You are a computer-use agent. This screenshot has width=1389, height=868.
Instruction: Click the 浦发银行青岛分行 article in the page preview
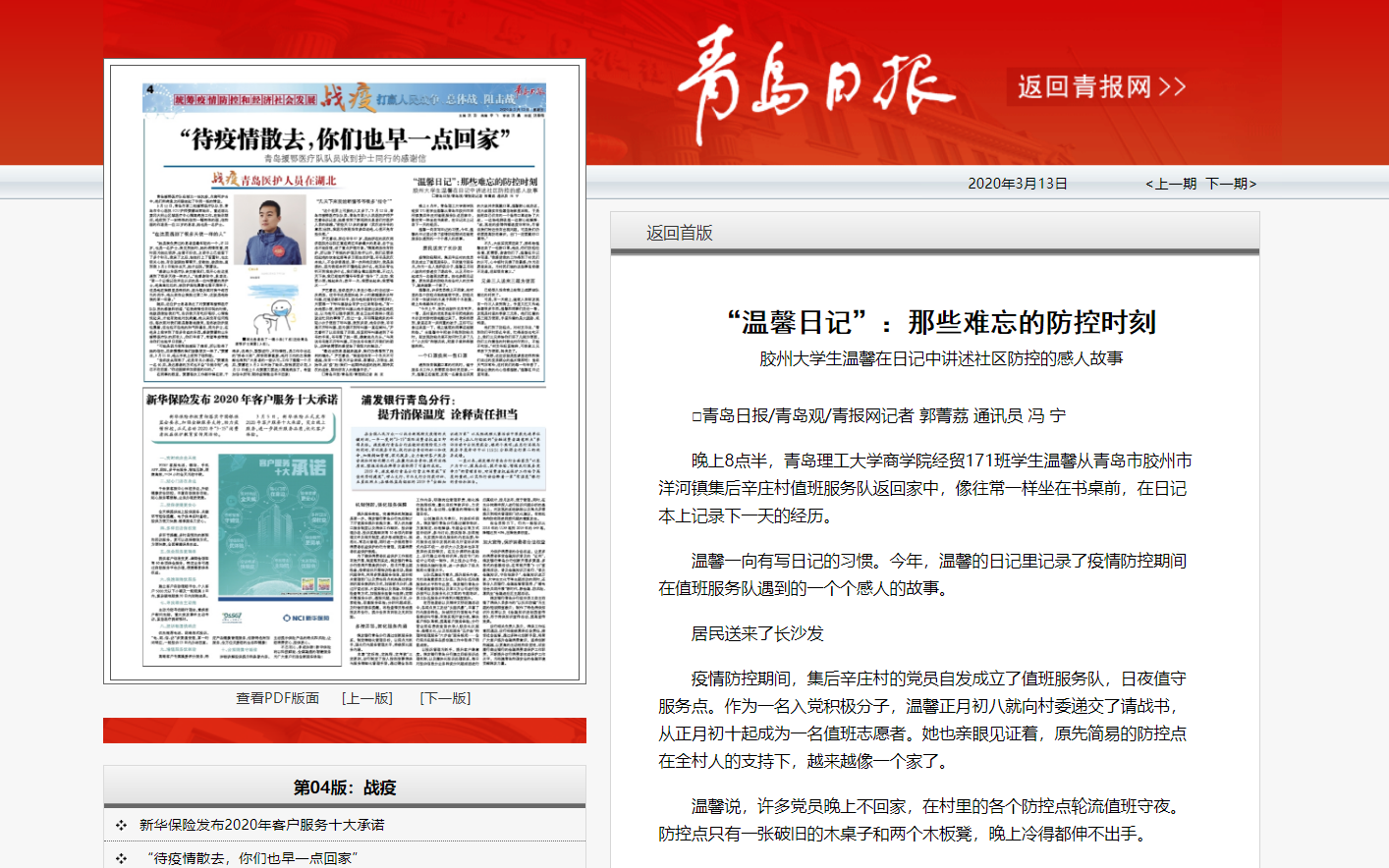click(439, 407)
